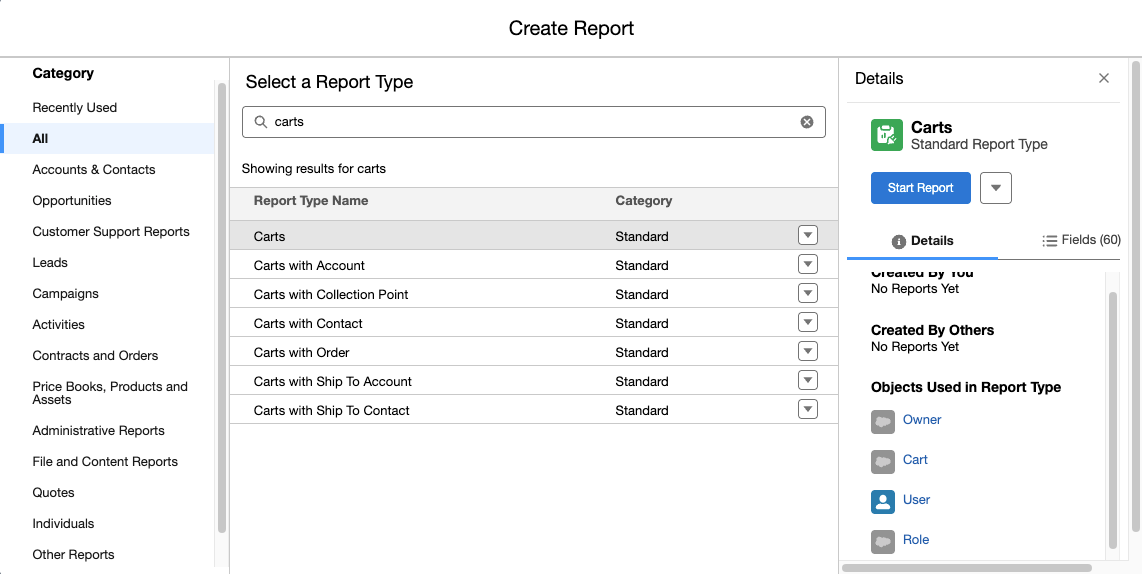The width and height of the screenshot is (1142, 574).
Task: Open File and Content Reports category
Action: 105,462
